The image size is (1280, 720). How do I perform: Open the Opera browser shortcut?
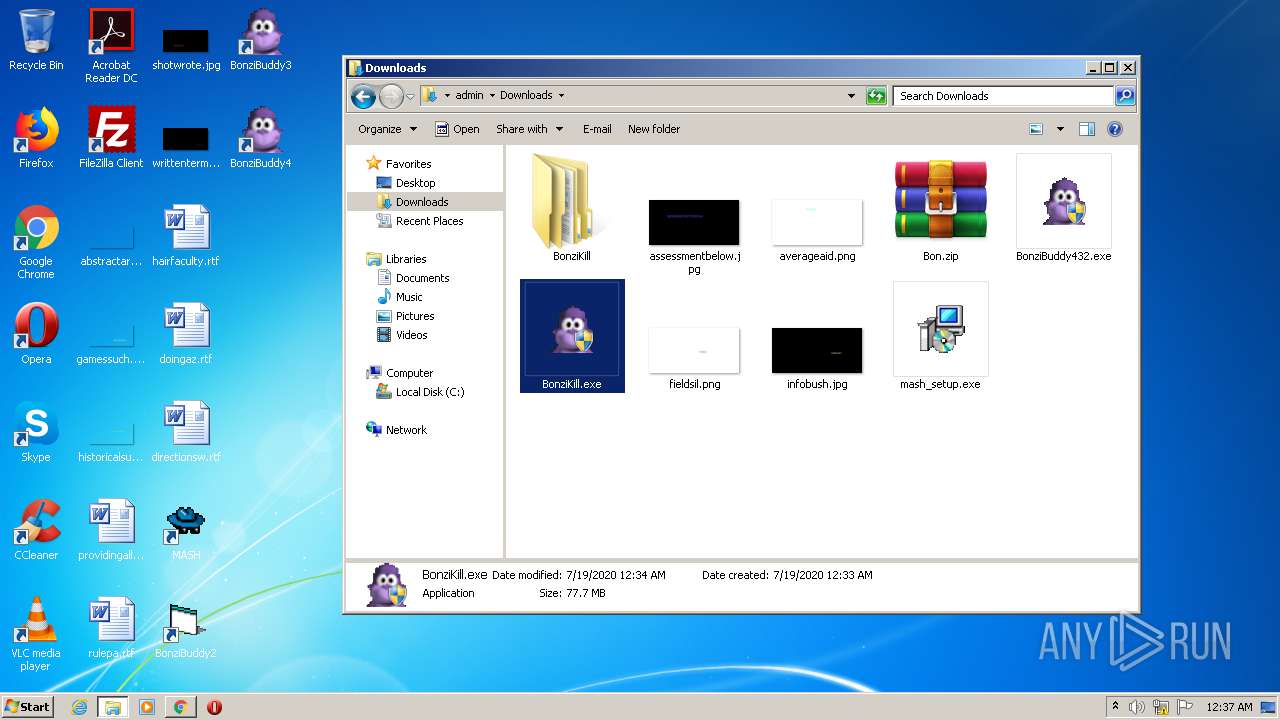36,334
